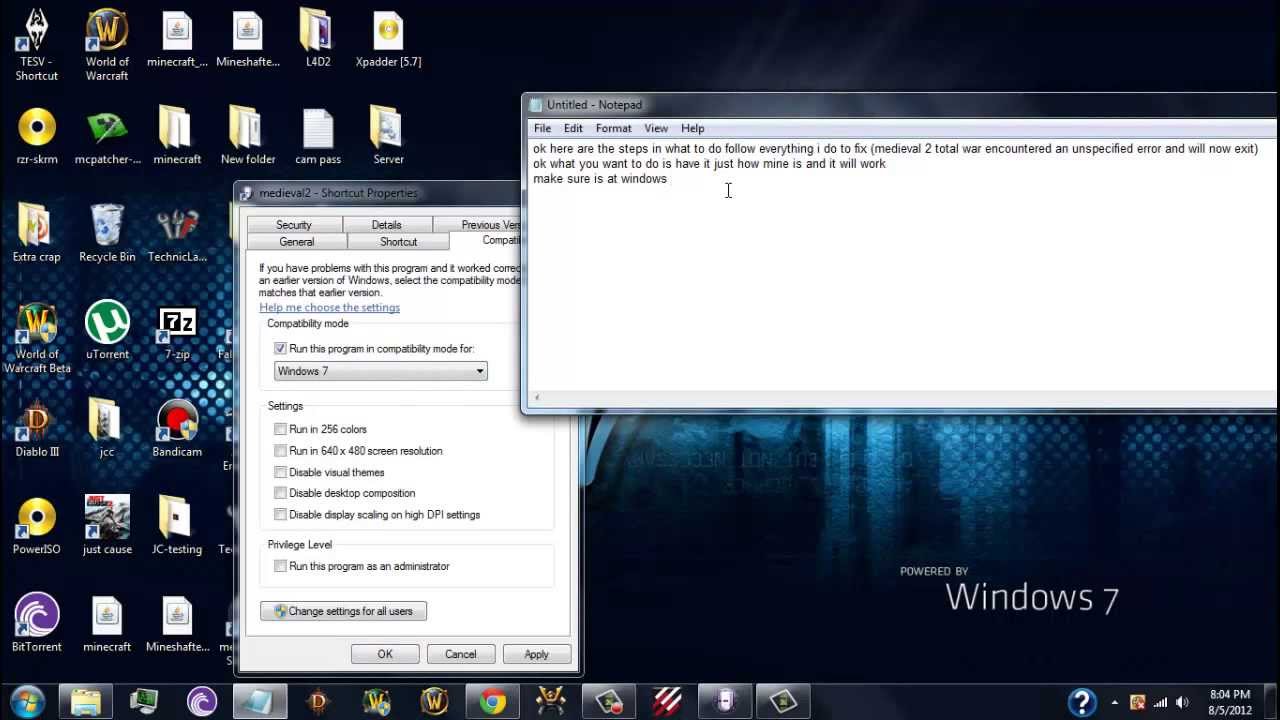The height and width of the screenshot is (720, 1280).
Task: Open the BitTorrent desktop shortcut
Action: point(37,622)
